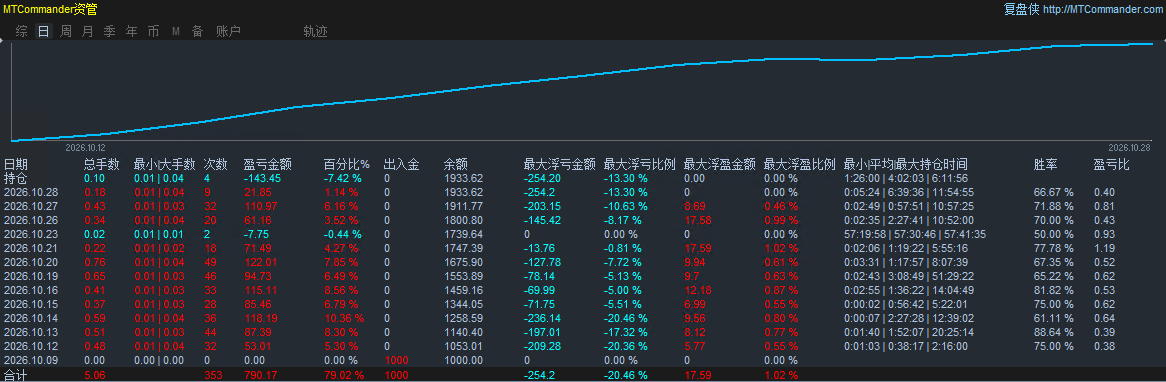Screen dimensions: 1166x382
Task: Select the 2026.10.14 row date
Action: [x=29, y=318]
